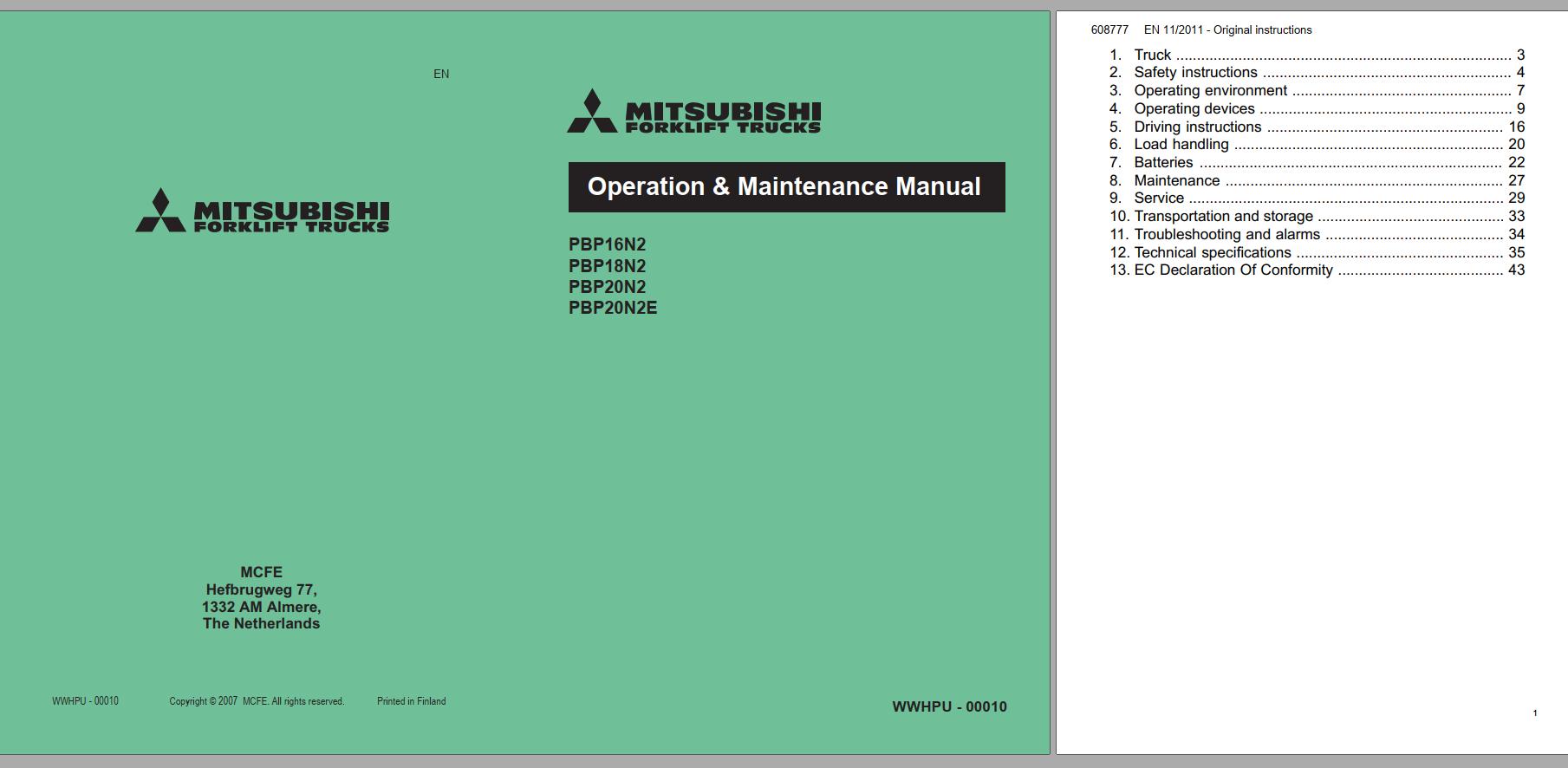This screenshot has height=768, width=1568.
Task: Click the small "WWHPU - 00010" code by the copyright notice
Action: (85, 701)
